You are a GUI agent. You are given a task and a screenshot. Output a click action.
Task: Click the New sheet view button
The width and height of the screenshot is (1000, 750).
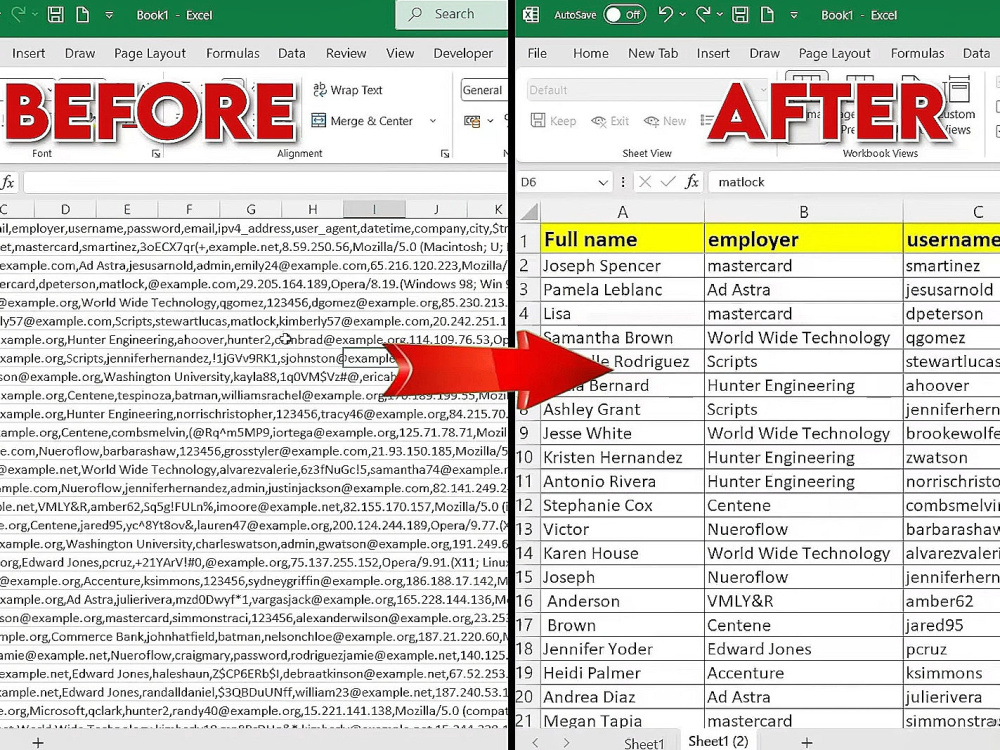pos(665,121)
